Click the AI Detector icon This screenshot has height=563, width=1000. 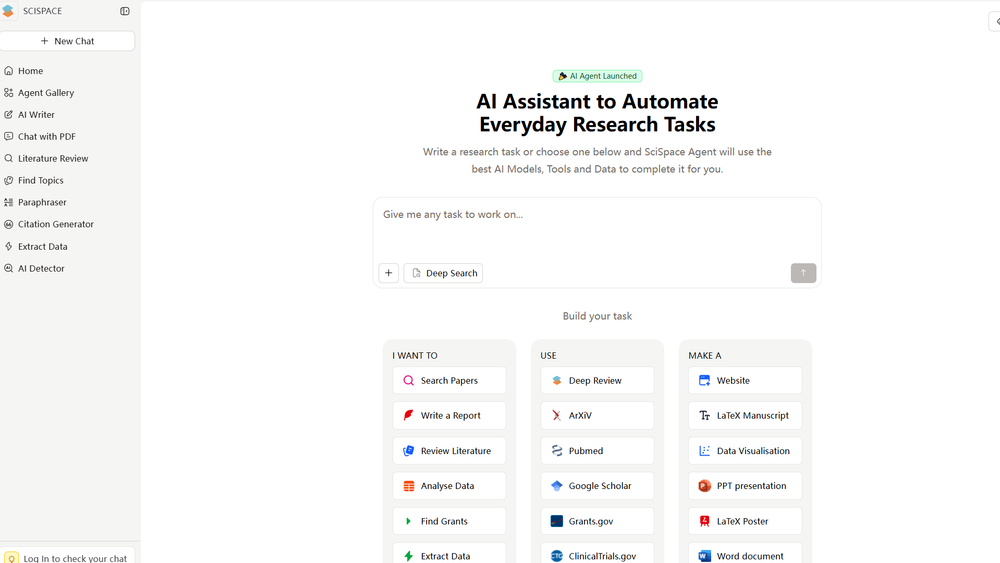click(x=8, y=268)
